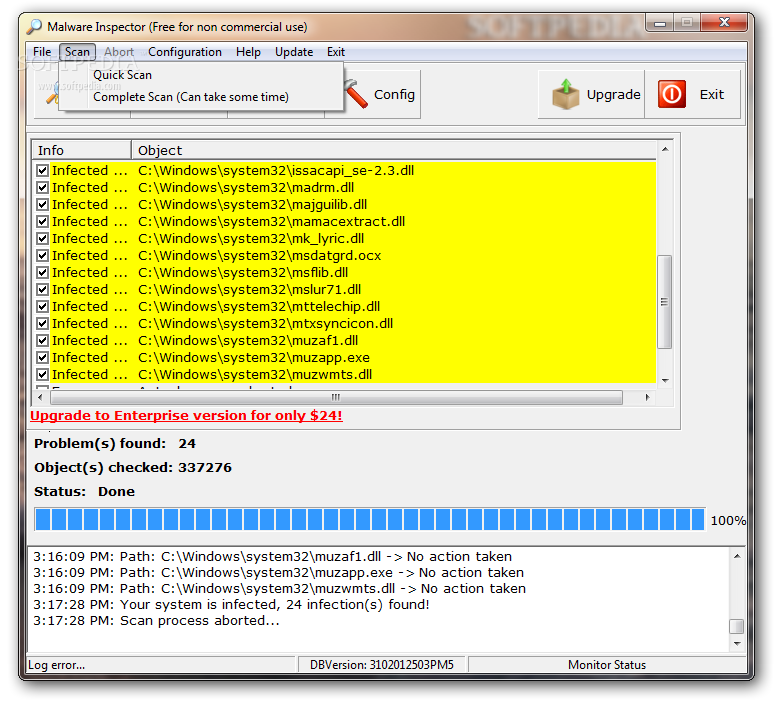775x701 pixels.
Task: Toggle the muzwmts.dll checkbox
Action: (x=43, y=374)
